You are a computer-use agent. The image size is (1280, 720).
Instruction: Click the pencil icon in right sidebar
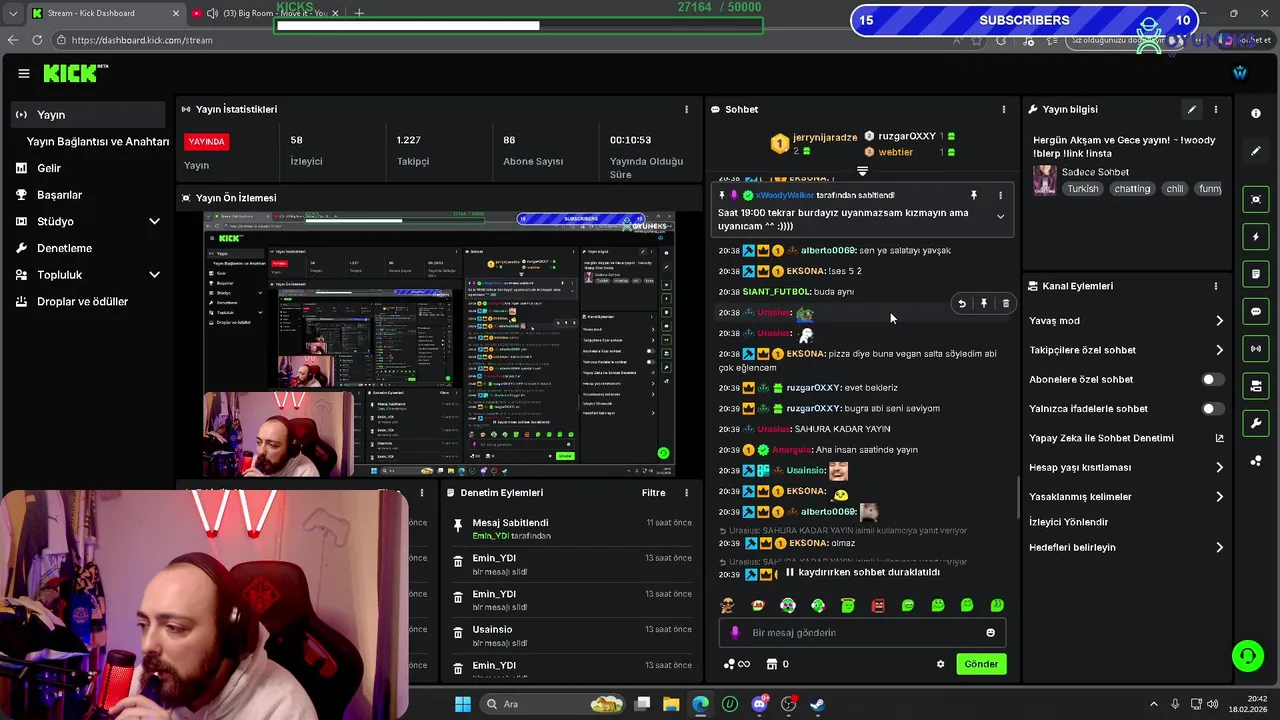(1256, 151)
